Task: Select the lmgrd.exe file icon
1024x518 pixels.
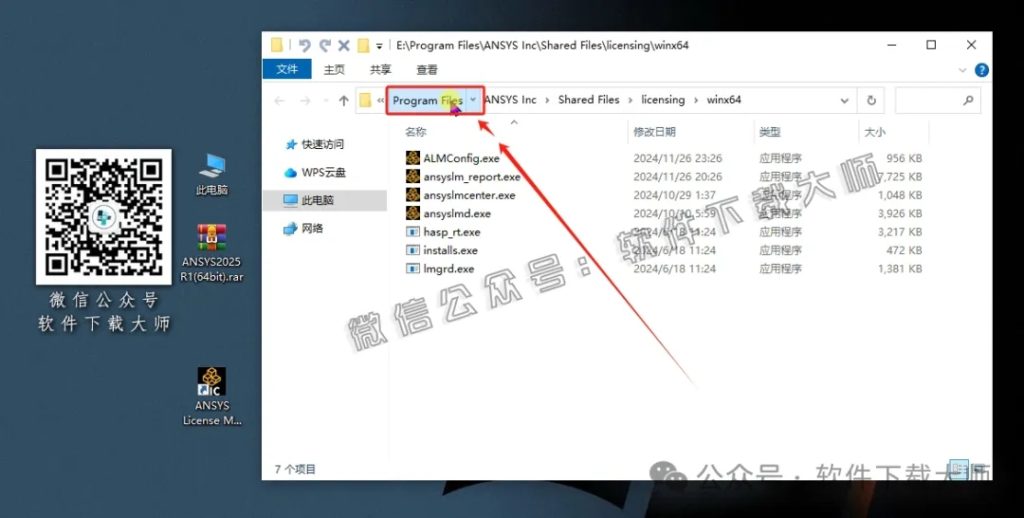Action: 413,269
